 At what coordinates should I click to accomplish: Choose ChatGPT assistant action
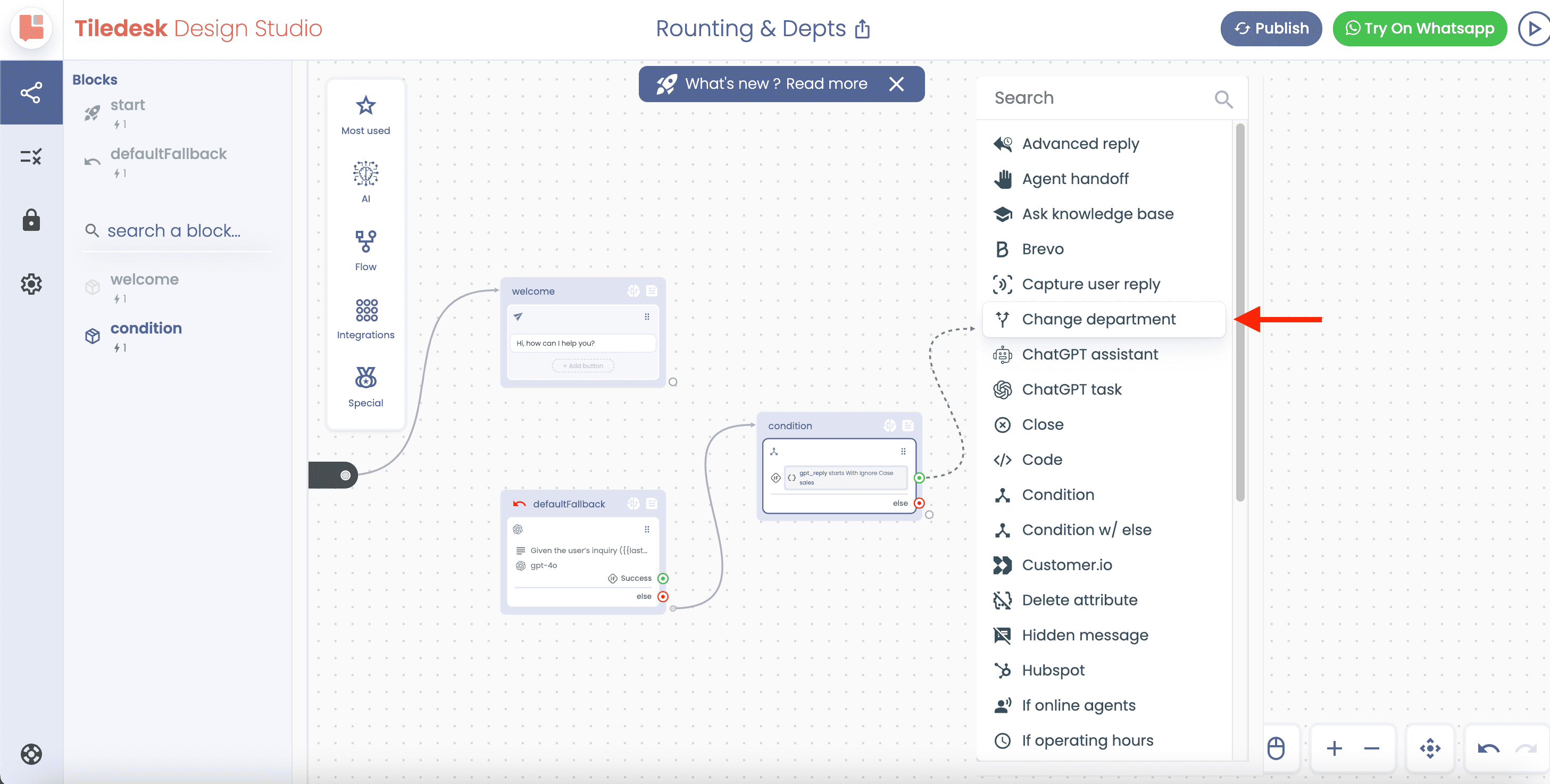click(1104, 354)
